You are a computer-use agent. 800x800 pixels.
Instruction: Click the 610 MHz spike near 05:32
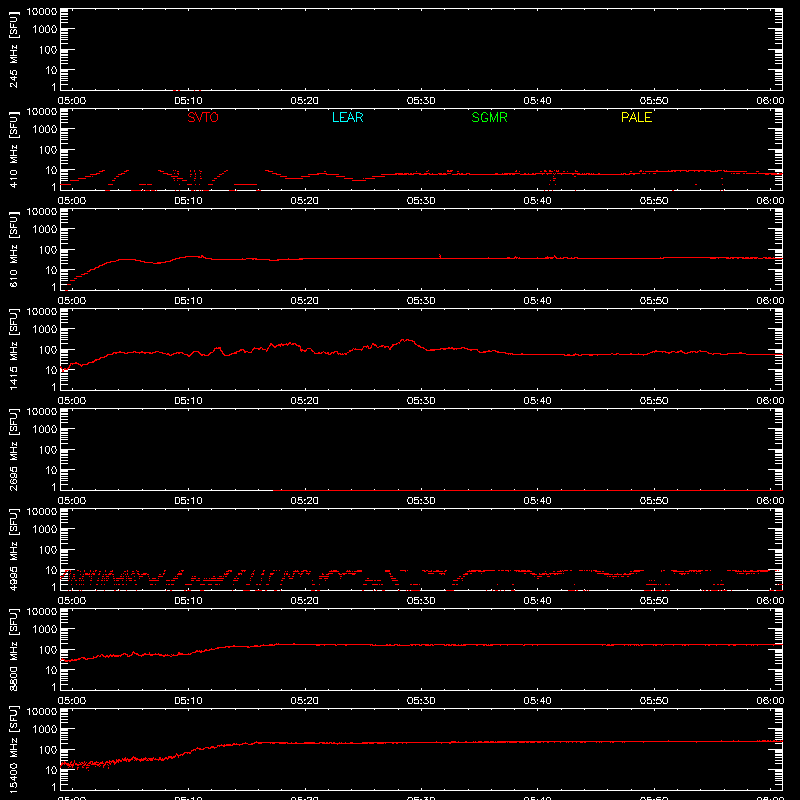pos(440,256)
